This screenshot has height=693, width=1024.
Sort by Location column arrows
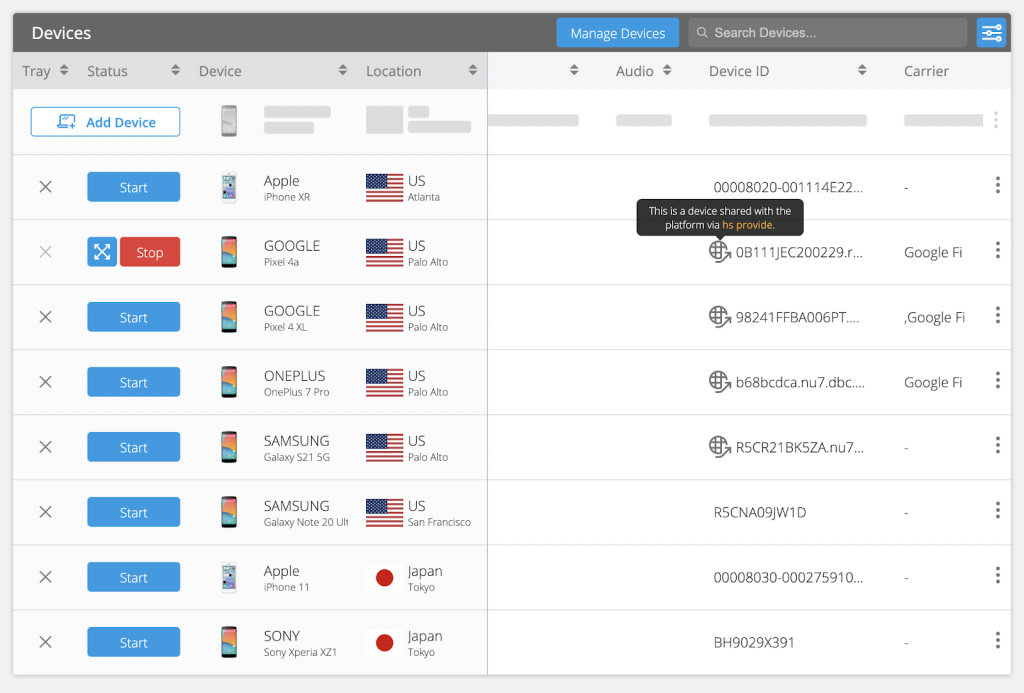point(473,70)
